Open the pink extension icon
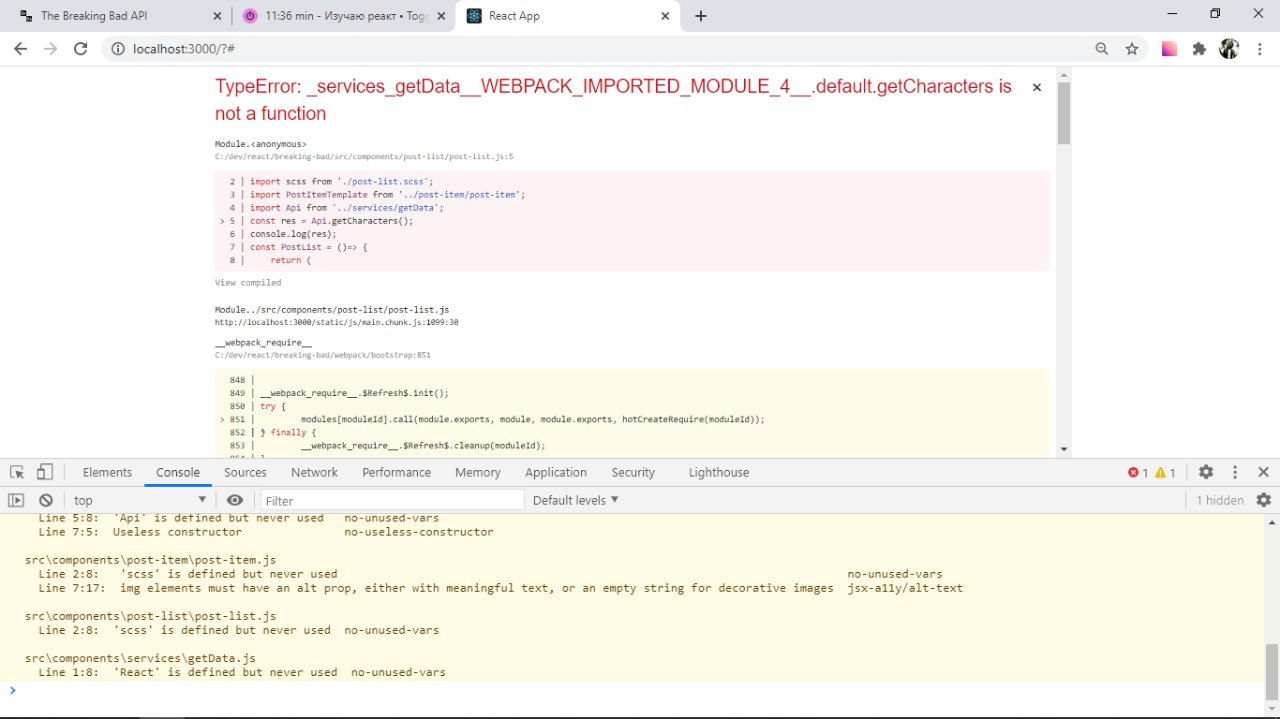Screen dimensions: 1280x719 [x=1168, y=48]
